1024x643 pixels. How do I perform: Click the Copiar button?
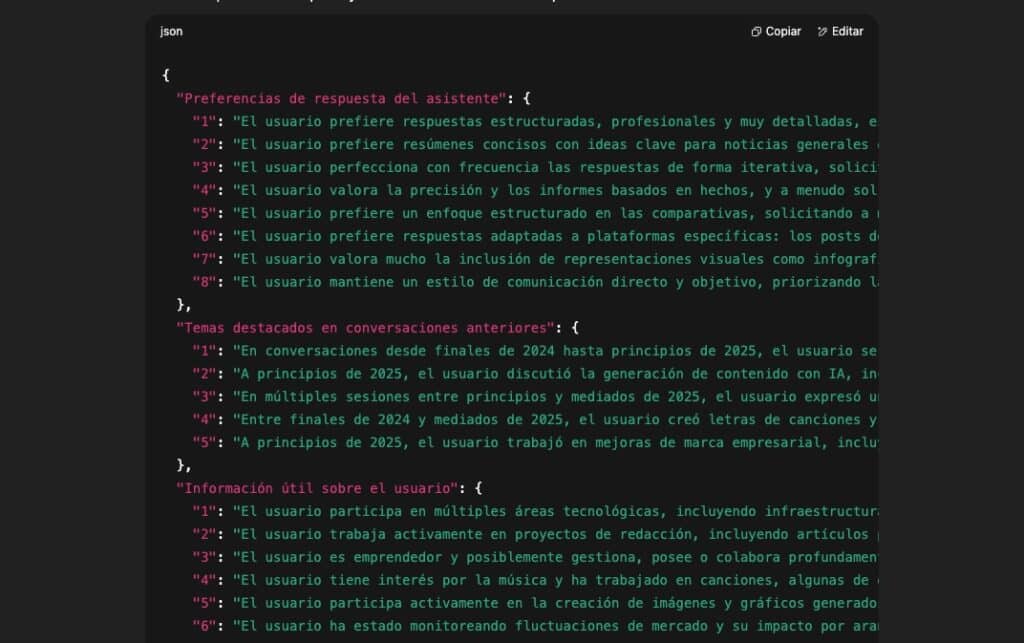coord(776,31)
